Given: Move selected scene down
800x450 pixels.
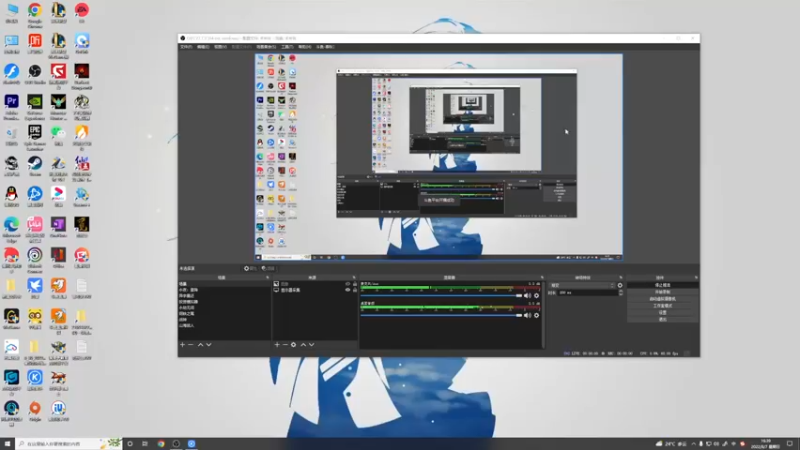Looking at the screenshot, I should (x=209, y=345).
